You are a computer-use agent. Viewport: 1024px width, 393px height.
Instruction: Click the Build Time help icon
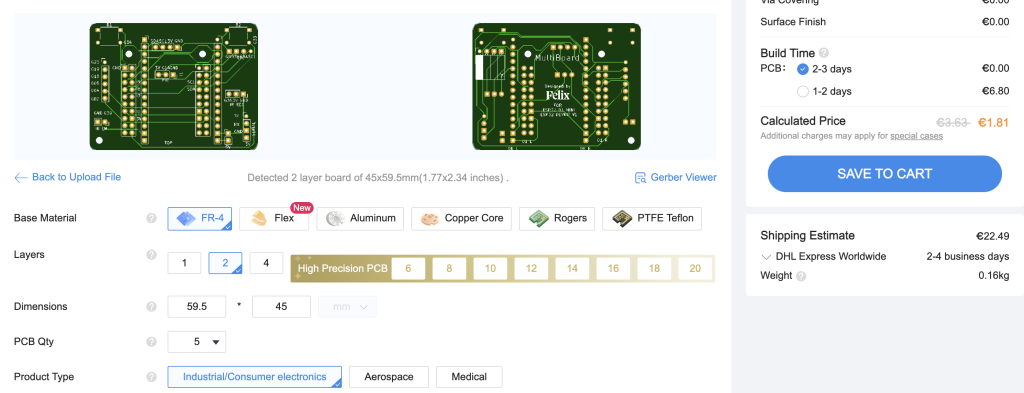coord(824,54)
